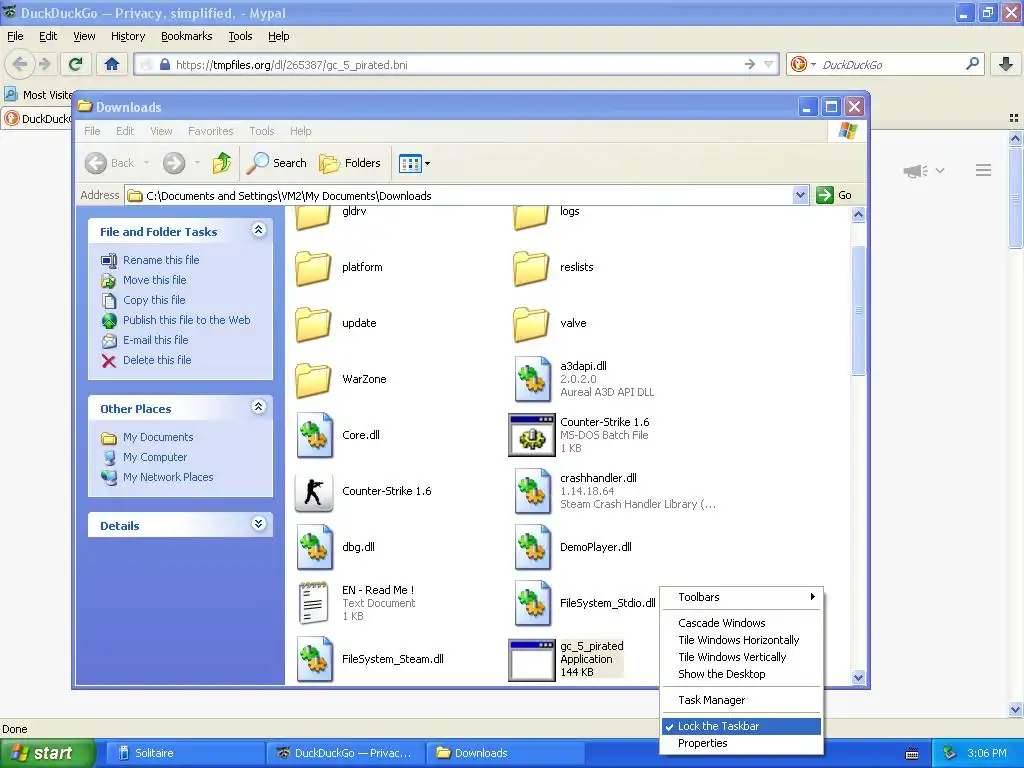Select the Core.dll file icon
The image size is (1024, 768).
click(x=314, y=435)
